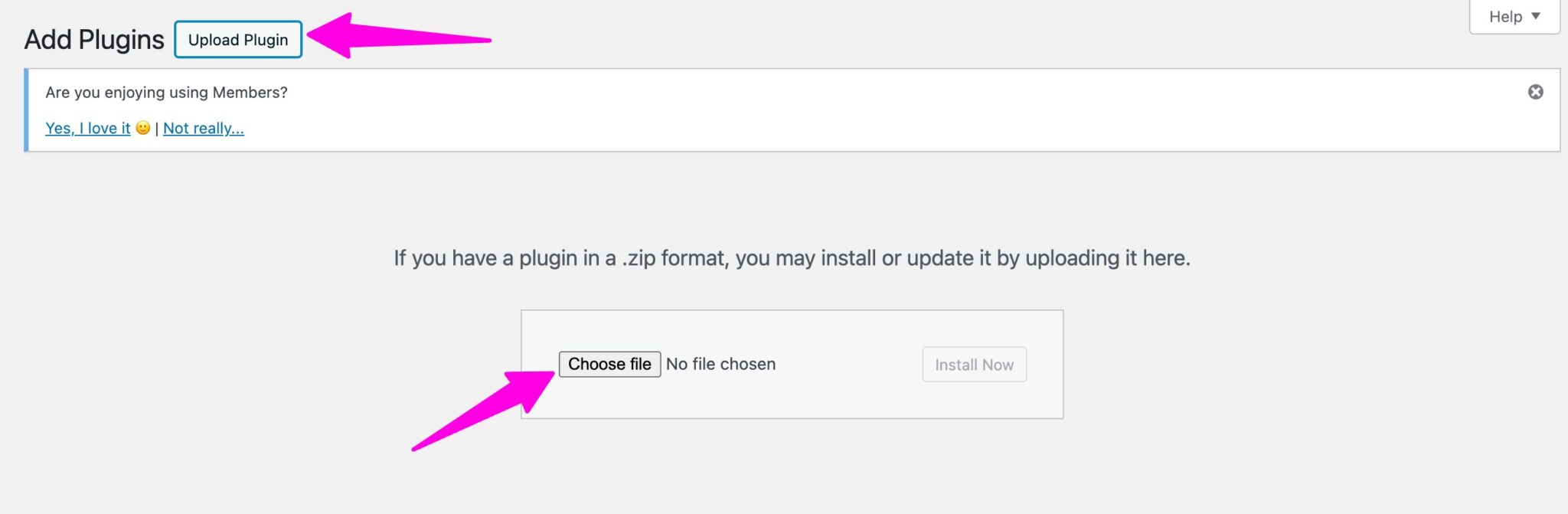Click the blue left border of the notice
This screenshot has height=514, width=1568.
pyautogui.click(x=27, y=110)
